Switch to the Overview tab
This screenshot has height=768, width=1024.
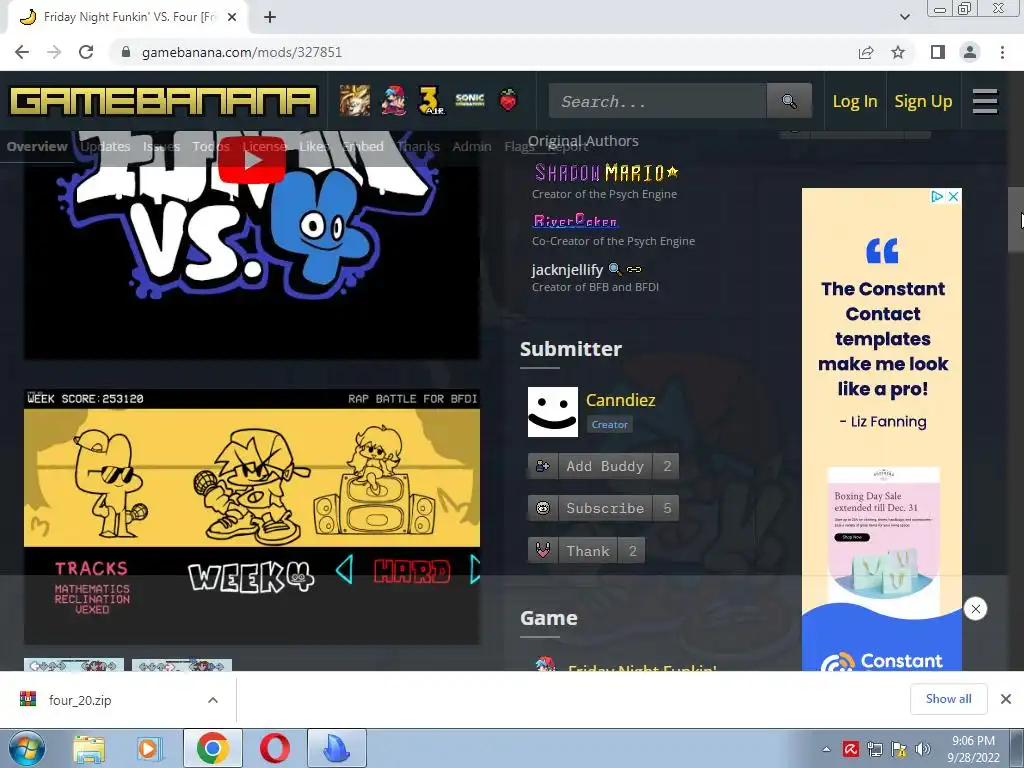click(37, 146)
